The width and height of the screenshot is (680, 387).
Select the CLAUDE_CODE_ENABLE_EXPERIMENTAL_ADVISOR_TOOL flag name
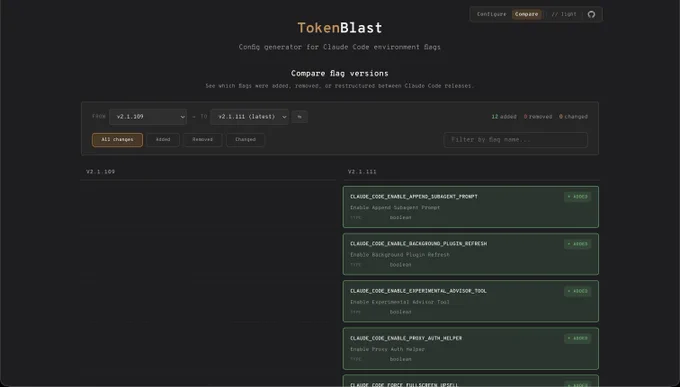[x=418, y=291]
